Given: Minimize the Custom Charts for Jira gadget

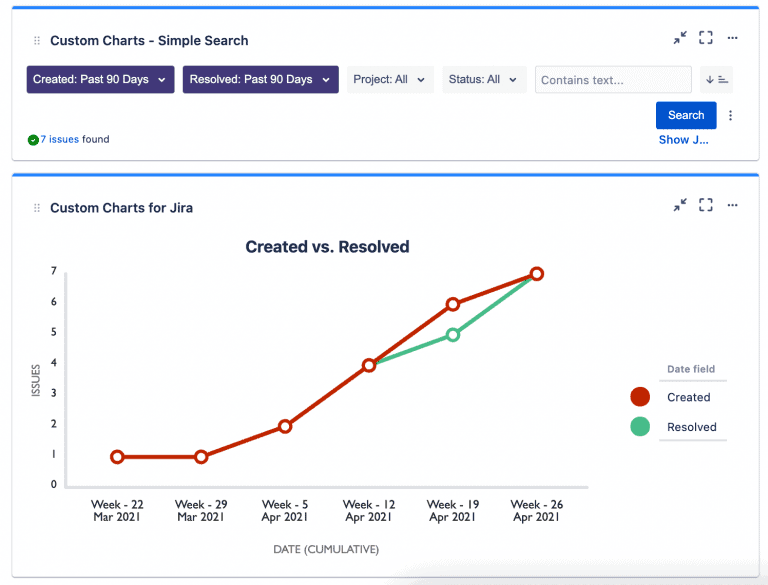Looking at the screenshot, I should click(680, 205).
